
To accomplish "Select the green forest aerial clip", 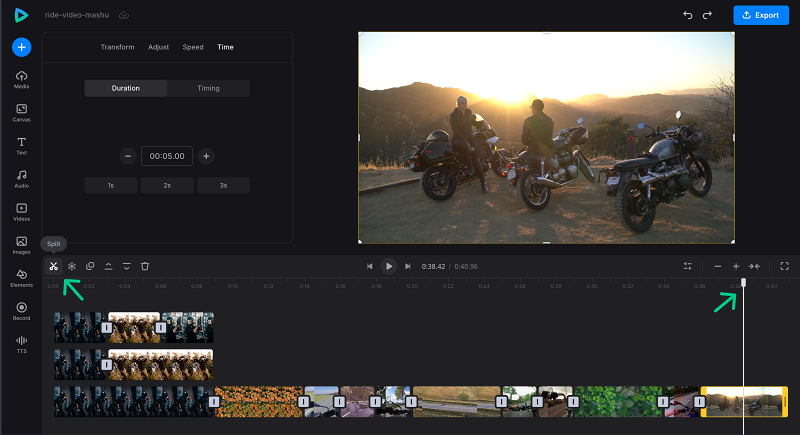I will coord(617,402).
